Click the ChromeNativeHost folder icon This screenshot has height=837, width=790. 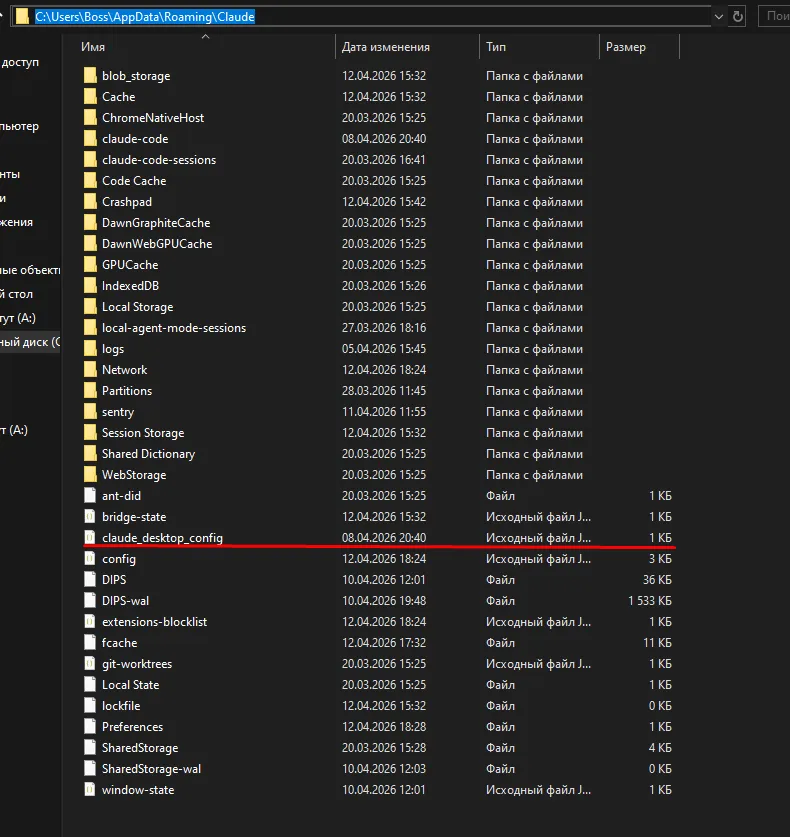tap(90, 118)
